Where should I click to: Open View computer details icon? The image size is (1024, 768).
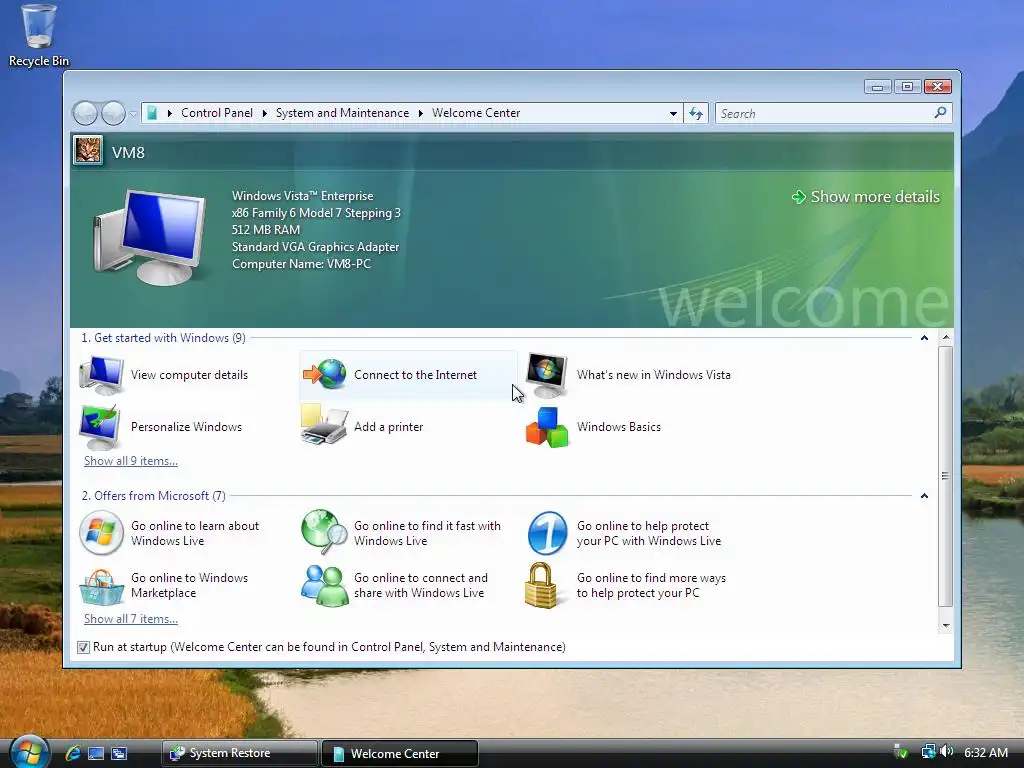point(101,374)
